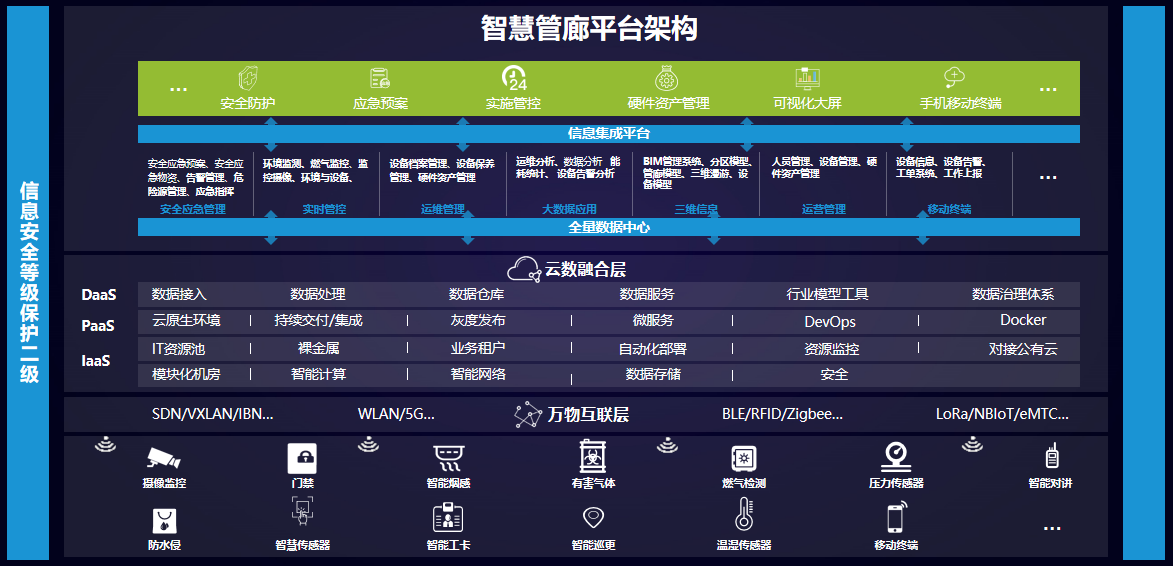Select the 门禁 lock icon

click(302, 458)
